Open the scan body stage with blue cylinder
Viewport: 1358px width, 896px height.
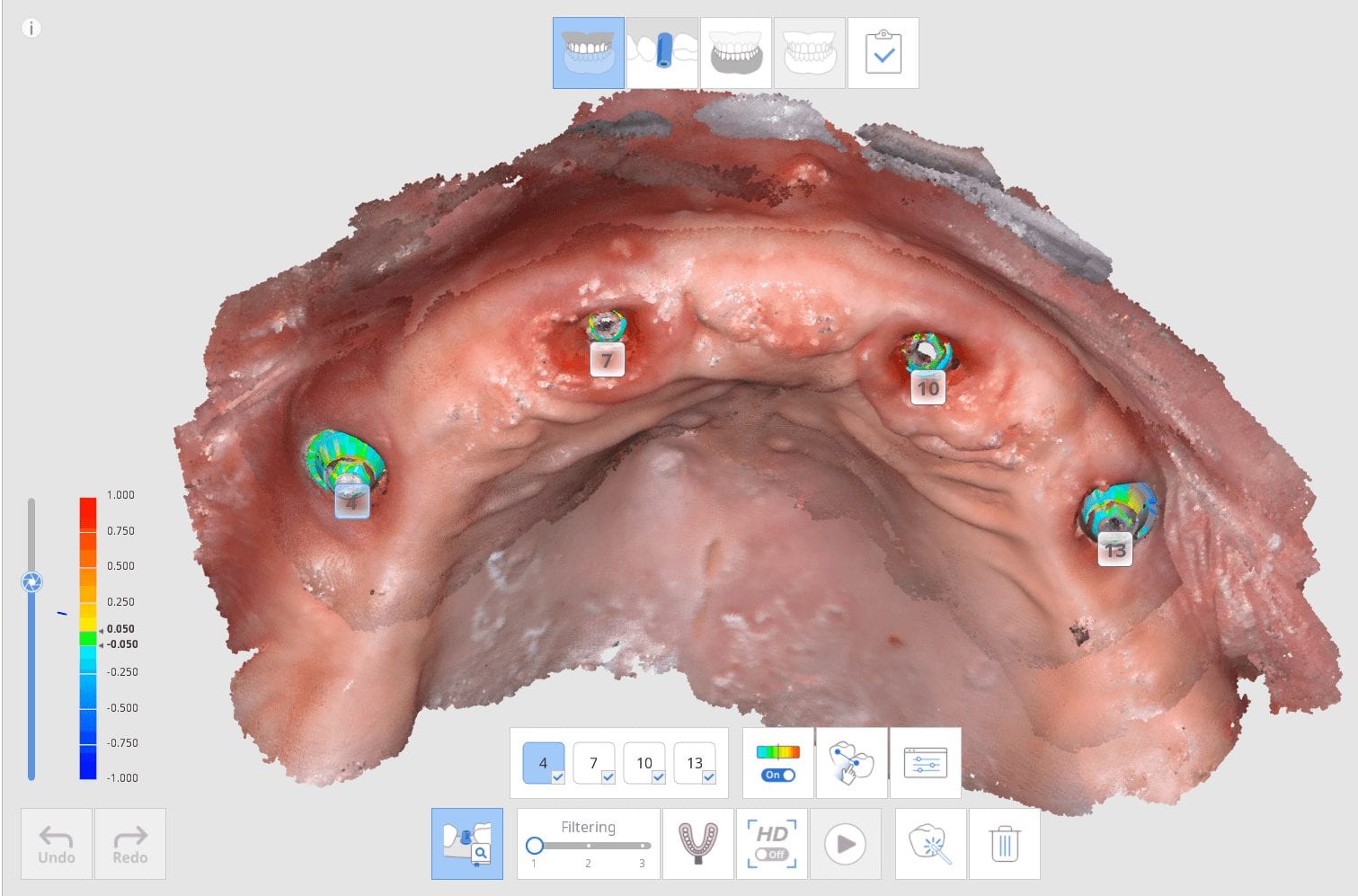(x=662, y=53)
